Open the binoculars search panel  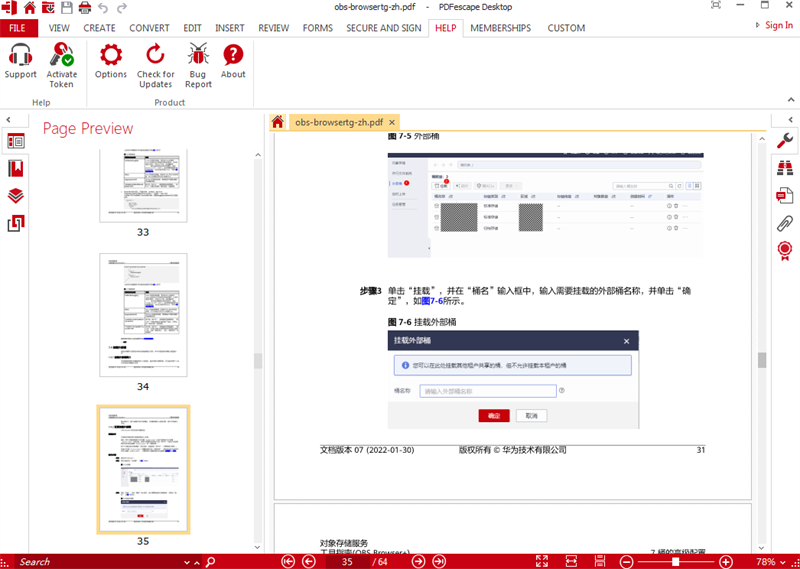point(785,168)
